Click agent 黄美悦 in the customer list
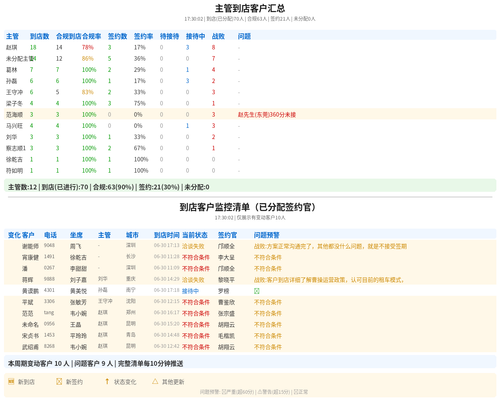 click(x=78, y=291)
